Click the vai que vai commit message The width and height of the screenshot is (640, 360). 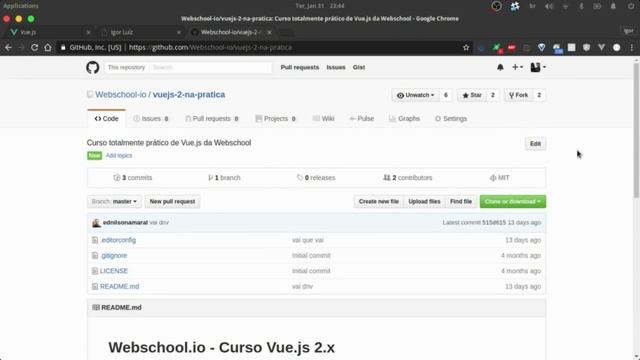pos(308,240)
